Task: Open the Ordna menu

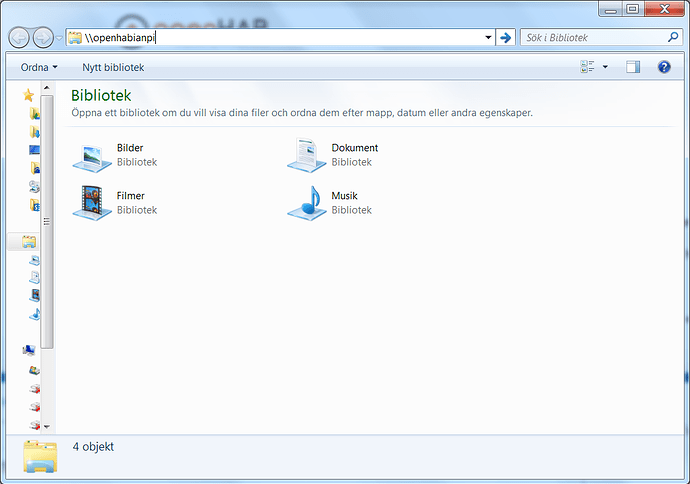Action: tap(39, 67)
